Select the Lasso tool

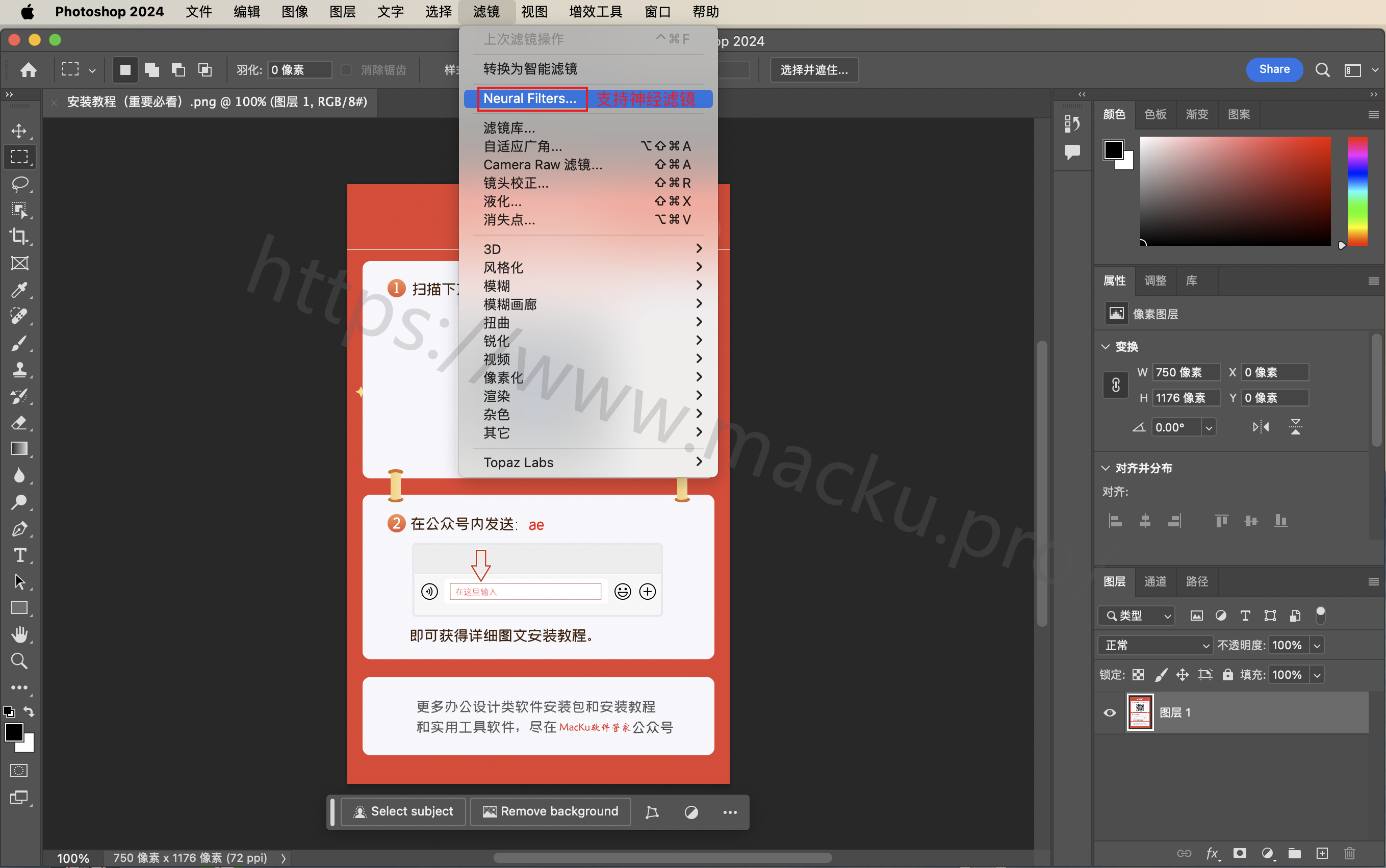pos(19,184)
